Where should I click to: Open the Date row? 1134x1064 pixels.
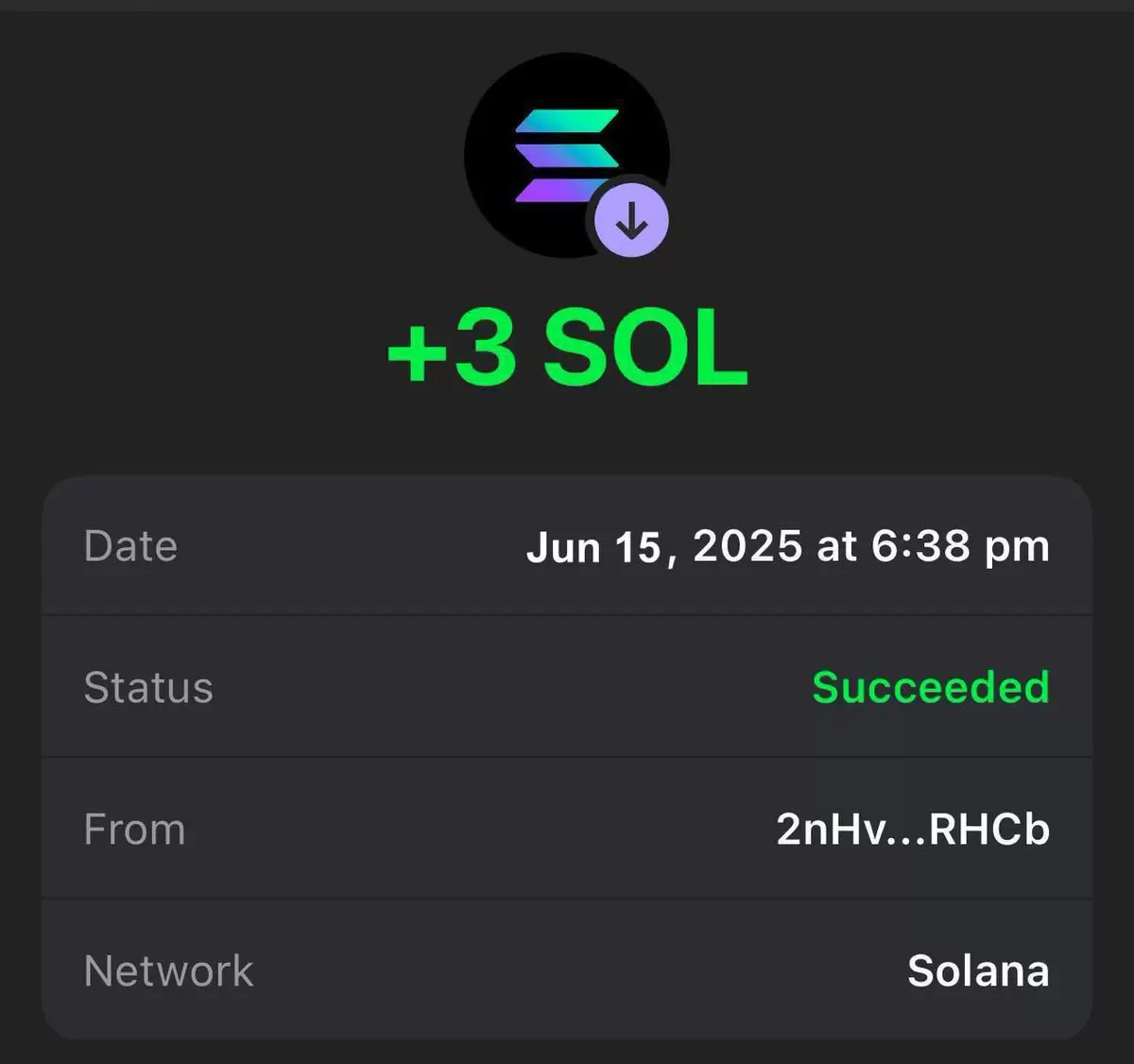click(x=567, y=546)
